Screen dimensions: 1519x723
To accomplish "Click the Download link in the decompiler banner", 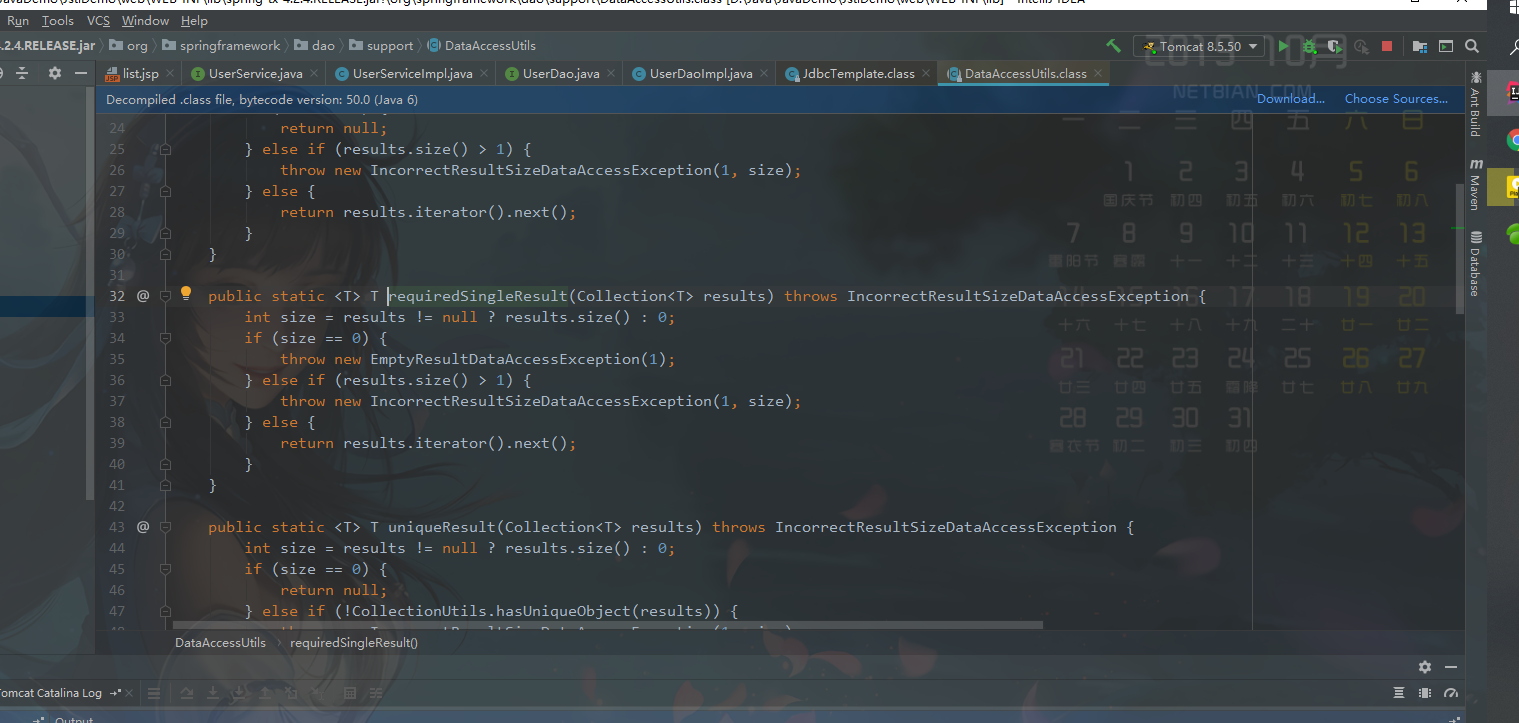I will coord(1290,98).
